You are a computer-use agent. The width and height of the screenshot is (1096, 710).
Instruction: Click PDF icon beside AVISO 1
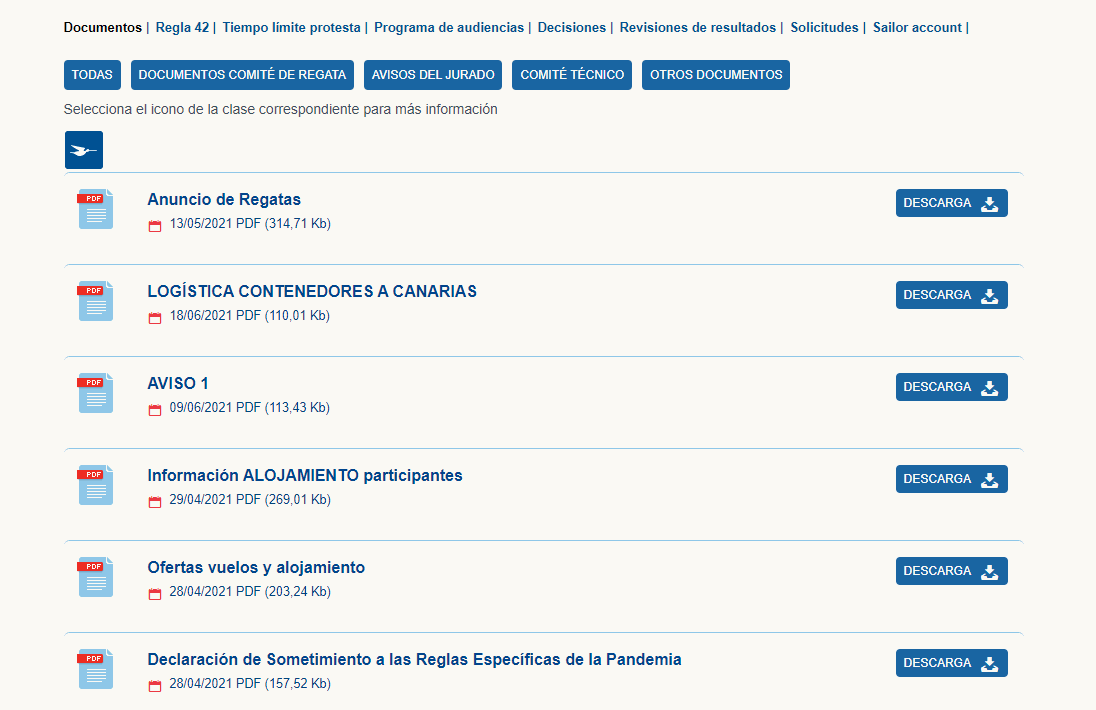pos(95,393)
